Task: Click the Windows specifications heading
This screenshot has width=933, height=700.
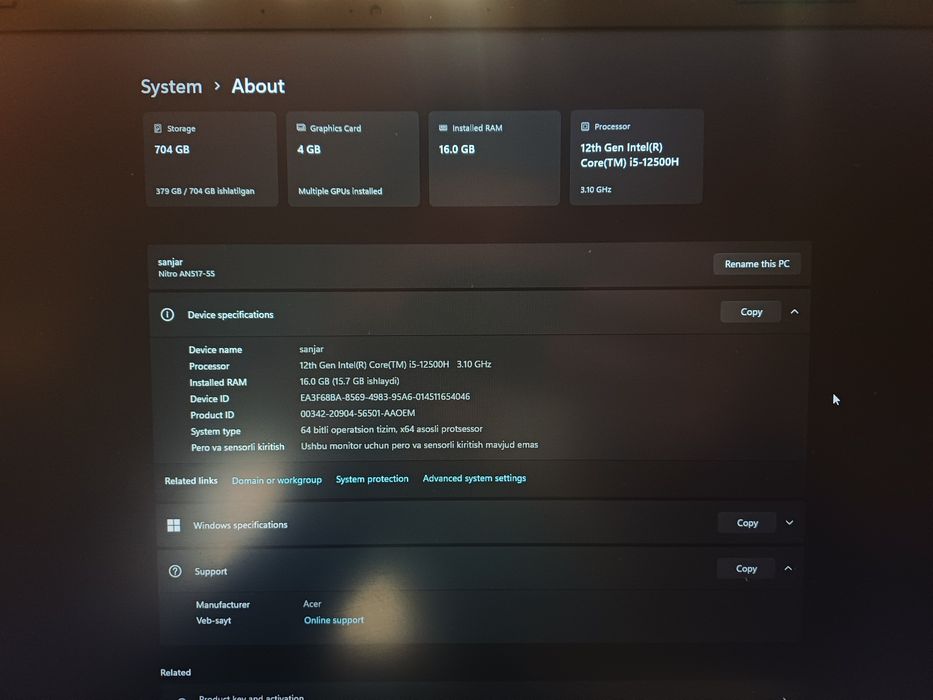Action: 240,525
